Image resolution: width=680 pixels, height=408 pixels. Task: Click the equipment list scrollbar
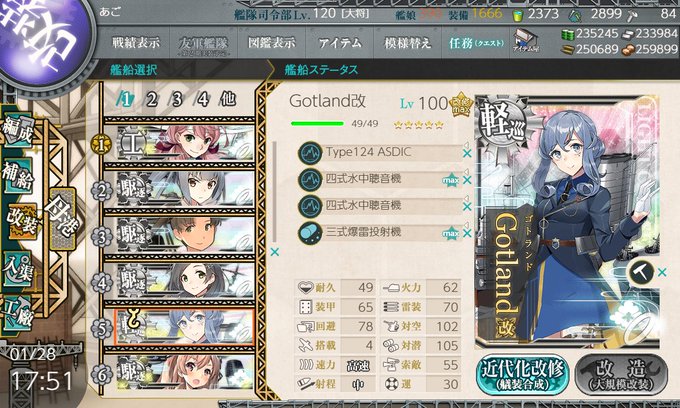tap(275, 192)
